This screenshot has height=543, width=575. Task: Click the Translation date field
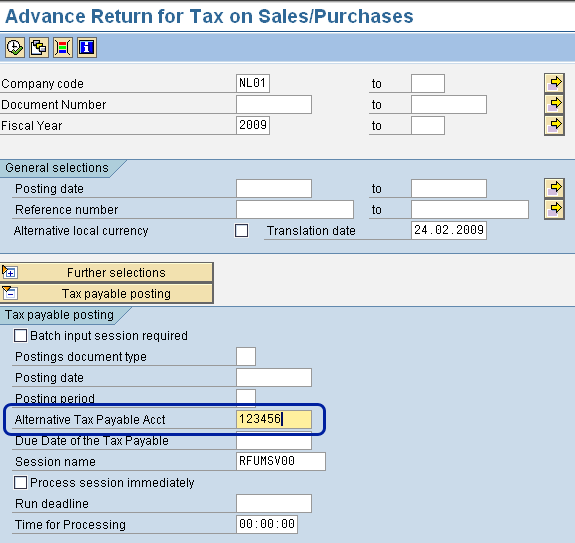coord(449,230)
